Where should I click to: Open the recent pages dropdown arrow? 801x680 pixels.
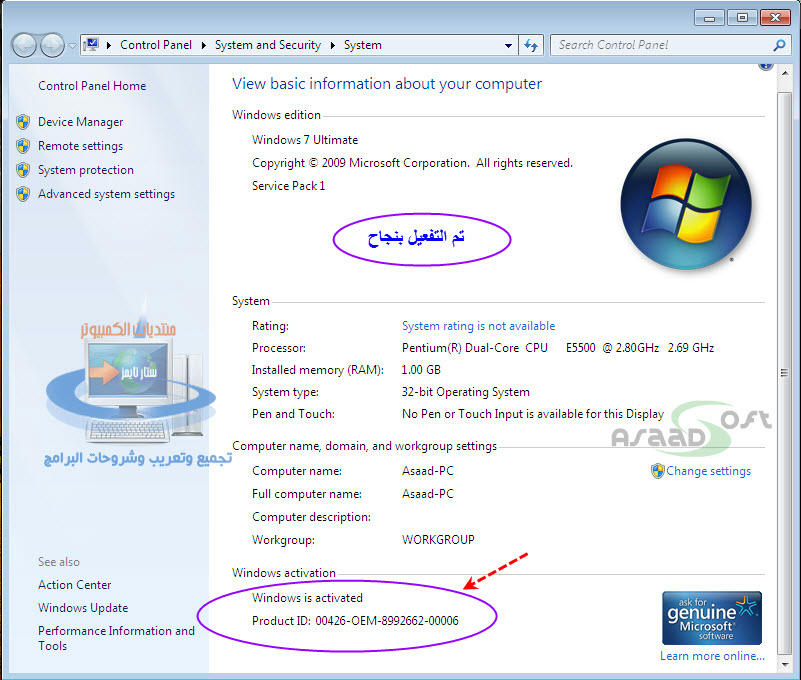coord(72,46)
